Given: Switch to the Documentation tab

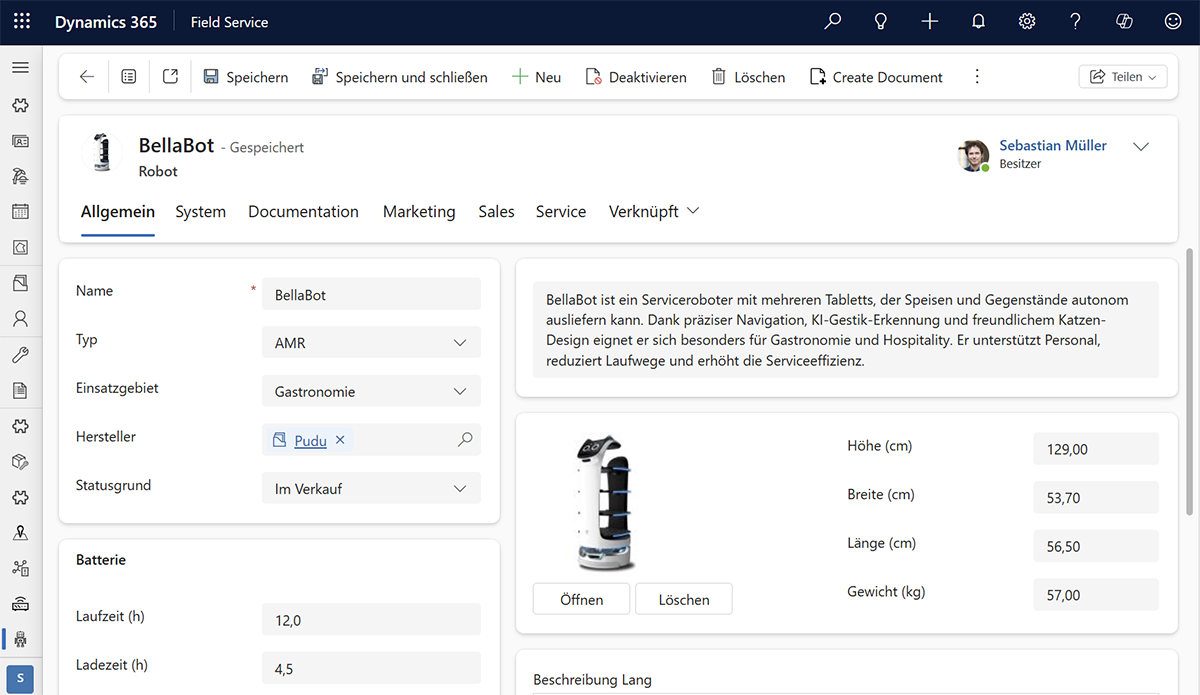Looking at the screenshot, I should pos(303,212).
